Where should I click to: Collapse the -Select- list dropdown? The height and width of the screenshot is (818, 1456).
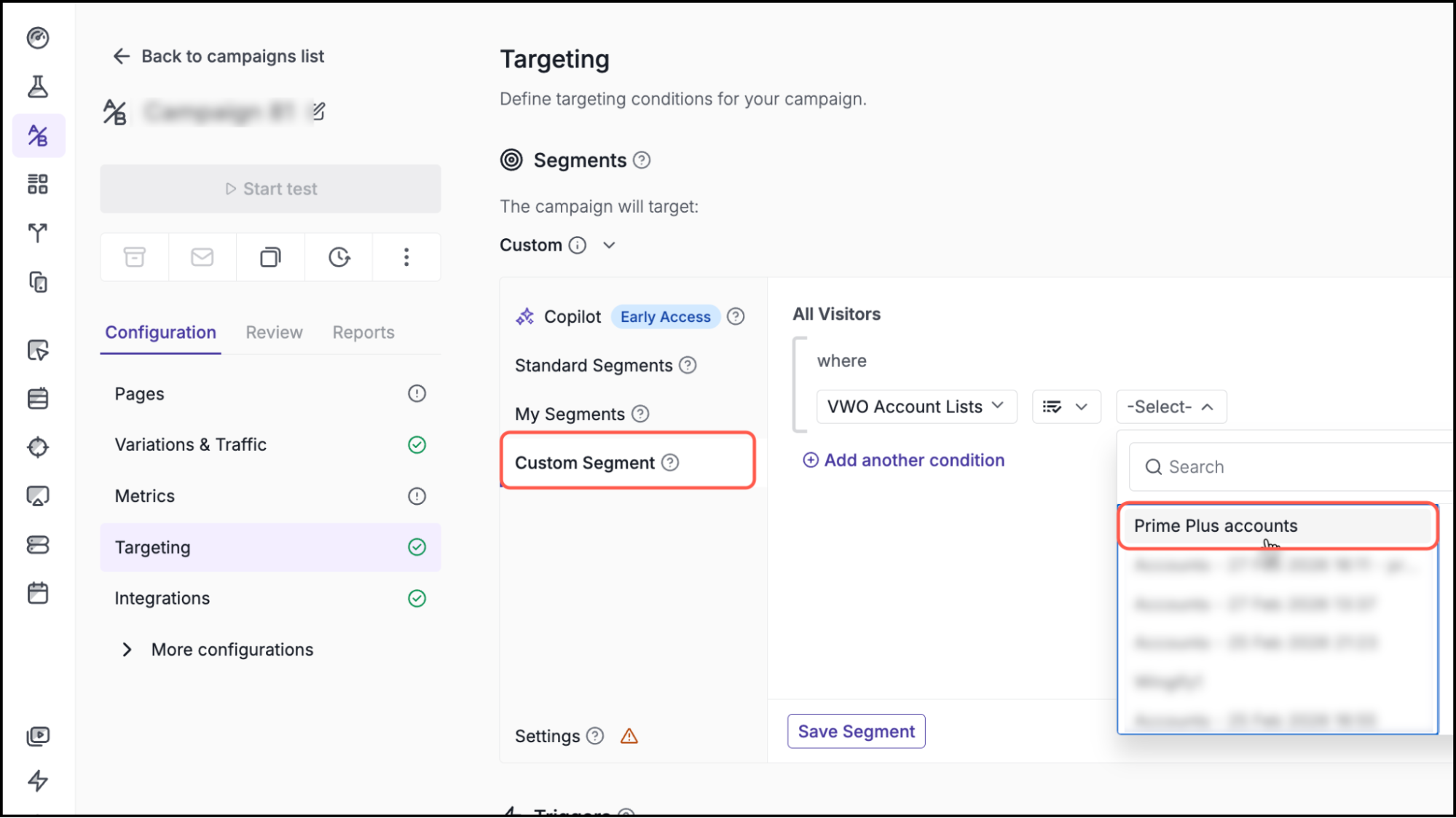coord(1170,406)
